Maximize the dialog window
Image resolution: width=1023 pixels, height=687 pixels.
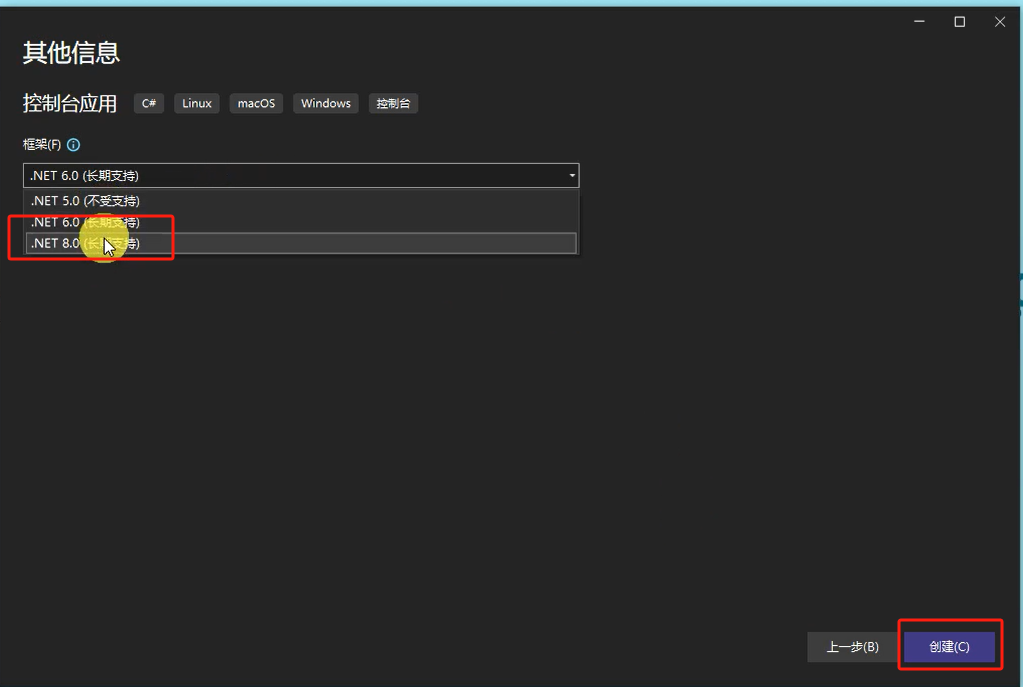(x=960, y=22)
